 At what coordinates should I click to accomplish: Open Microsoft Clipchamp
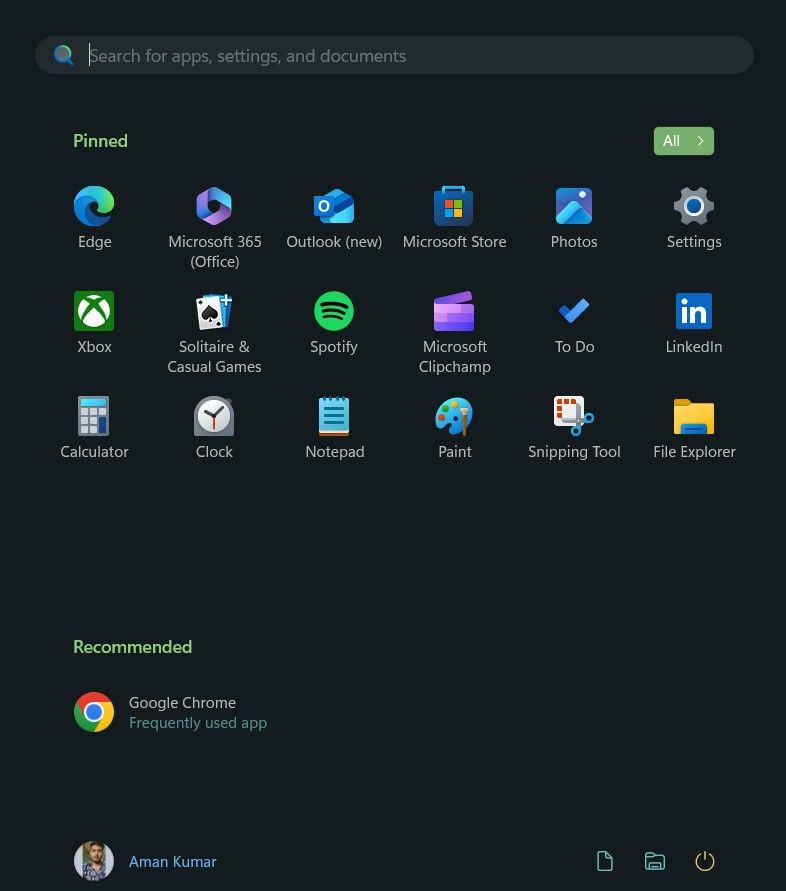pos(454,332)
